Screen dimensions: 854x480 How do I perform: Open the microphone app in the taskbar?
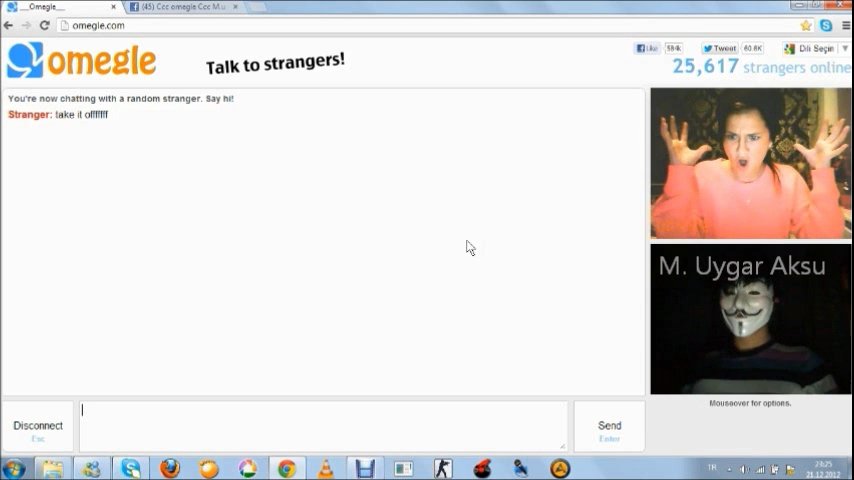click(521, 469)
